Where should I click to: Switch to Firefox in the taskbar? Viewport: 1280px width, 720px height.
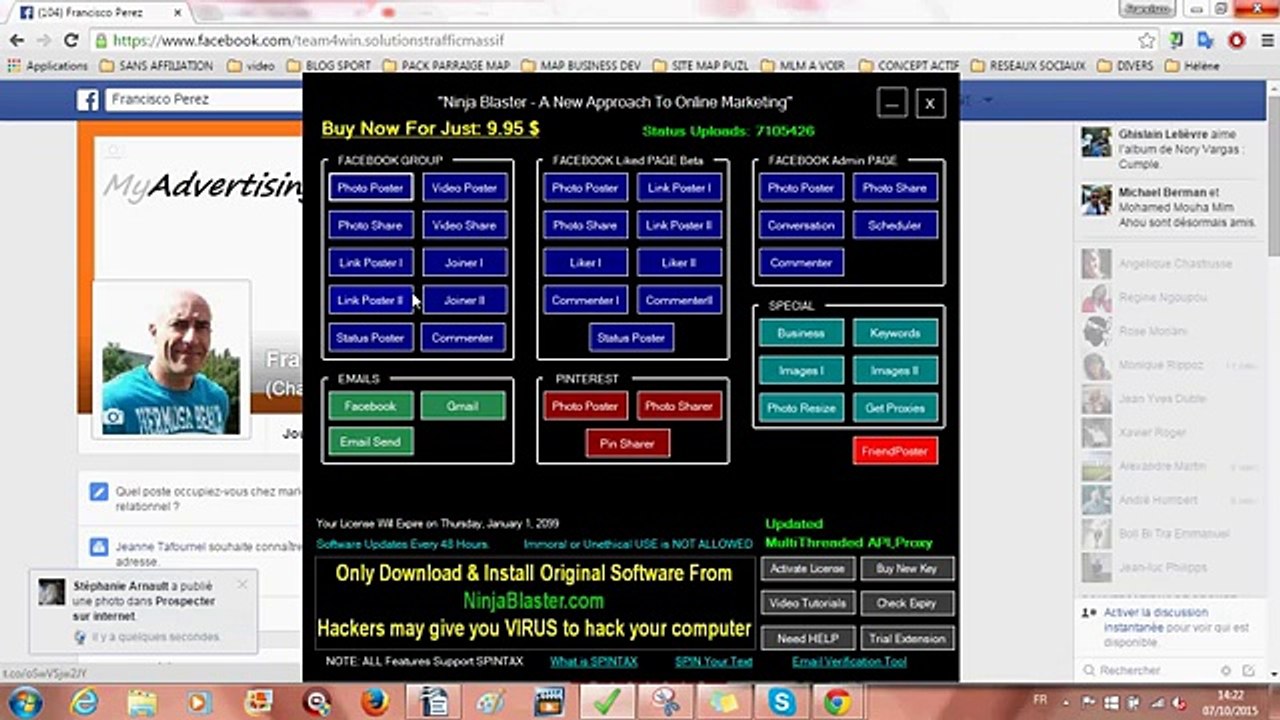tap(374, 702)
